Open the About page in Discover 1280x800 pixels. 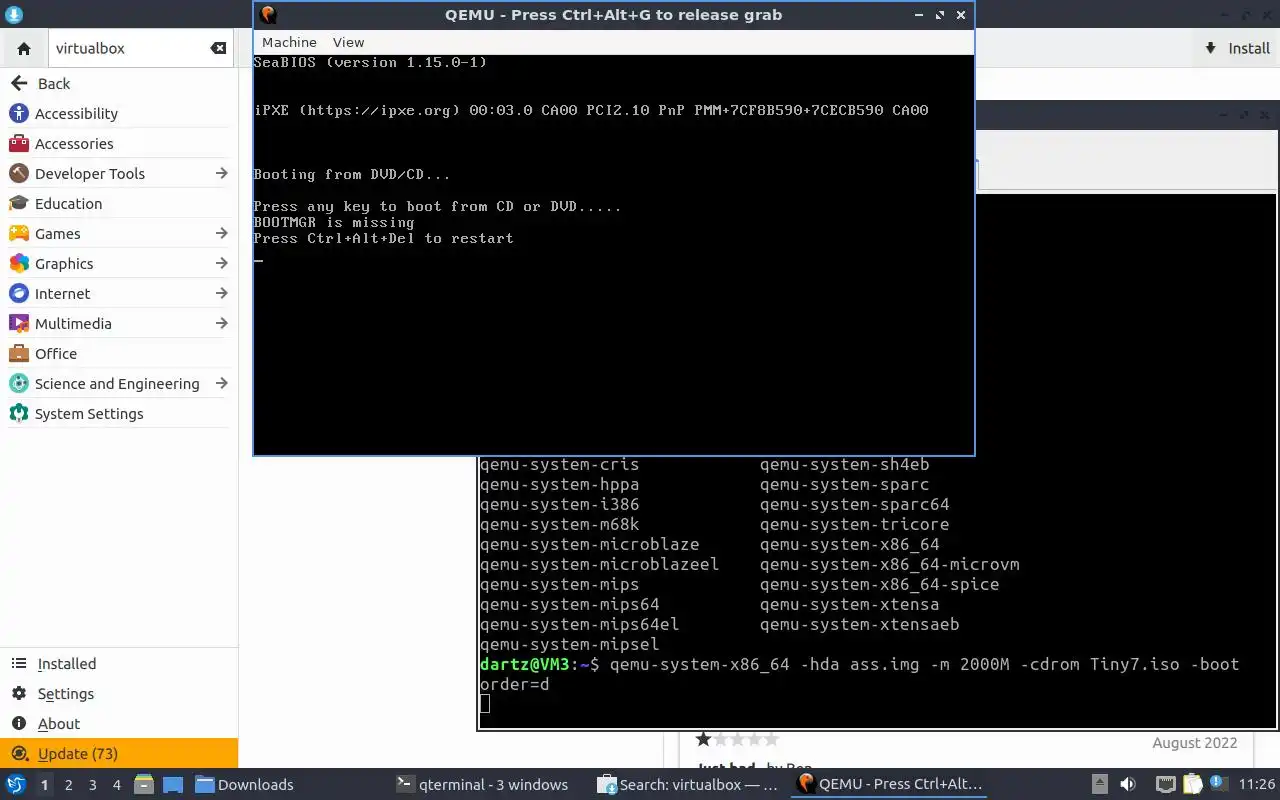[x=119, y=723]
